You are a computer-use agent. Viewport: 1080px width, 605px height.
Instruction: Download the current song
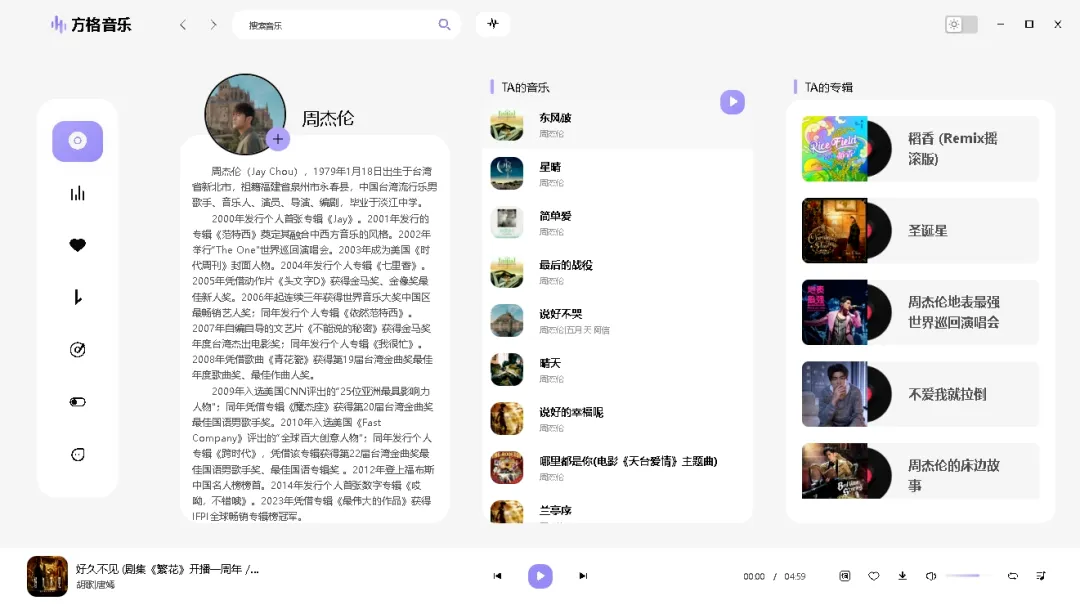pos(902,576)
